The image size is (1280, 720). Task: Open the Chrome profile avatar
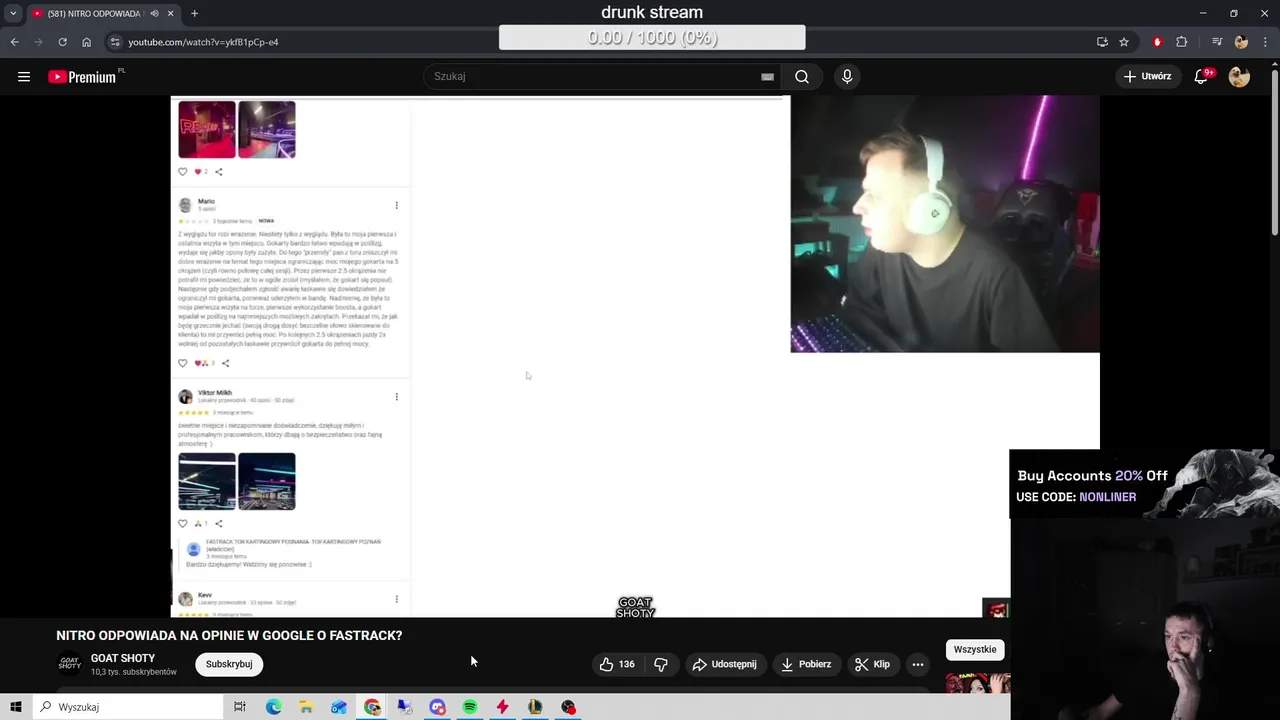click(1241, 42)
